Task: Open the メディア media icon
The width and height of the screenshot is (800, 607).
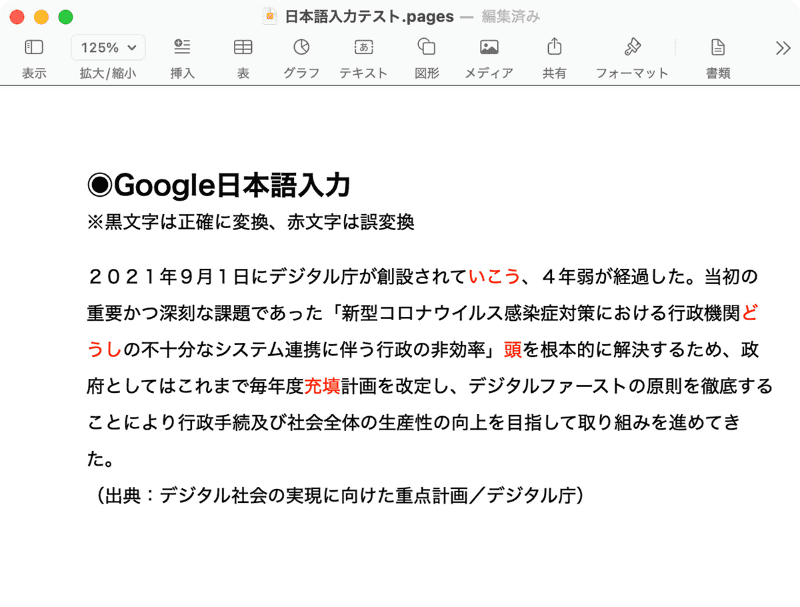Action: tap(489, 47)
